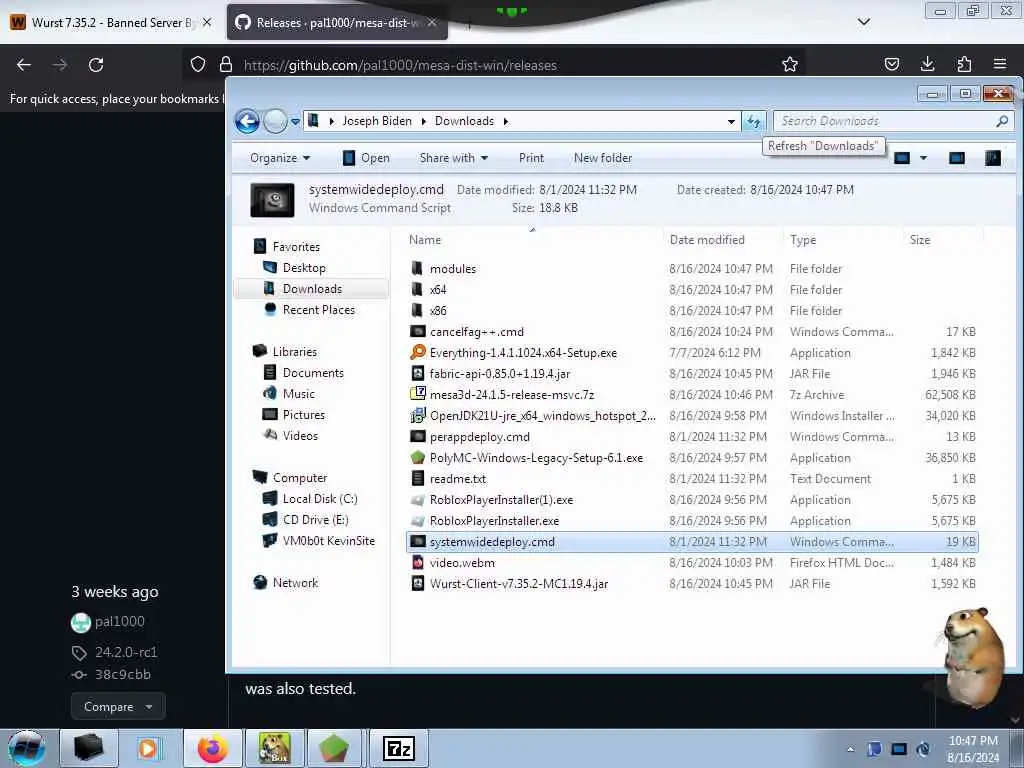1024x768 pixels.
Task: Open Compare dropdown on GitHub page
Action: (x=118, y=707)
